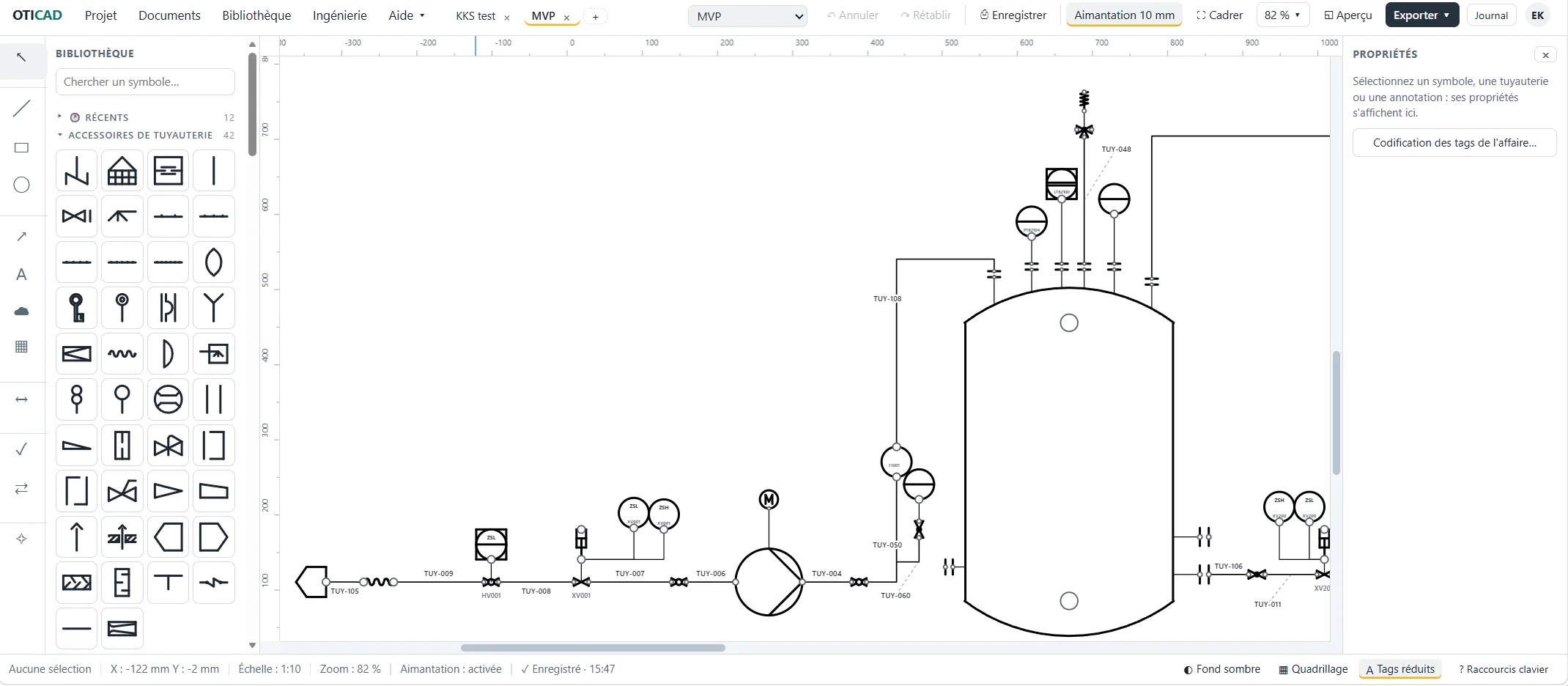The width and height of the screenshot is (1568, 686).
Task: Toggle Tags réduits display
Action: coord(1399,669)
